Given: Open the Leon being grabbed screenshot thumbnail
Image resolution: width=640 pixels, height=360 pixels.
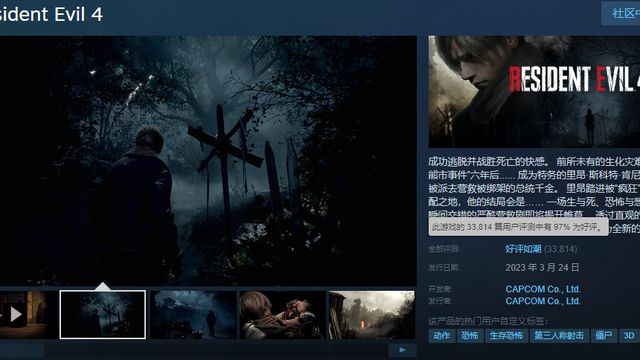Looking at the screenshot, I should tap(282, 315).
